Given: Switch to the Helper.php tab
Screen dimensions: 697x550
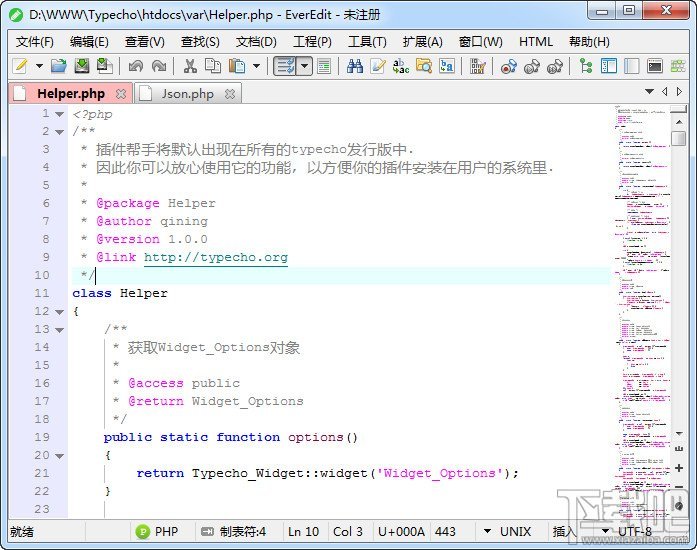Looking at the screenshot, I should [71, 94].
